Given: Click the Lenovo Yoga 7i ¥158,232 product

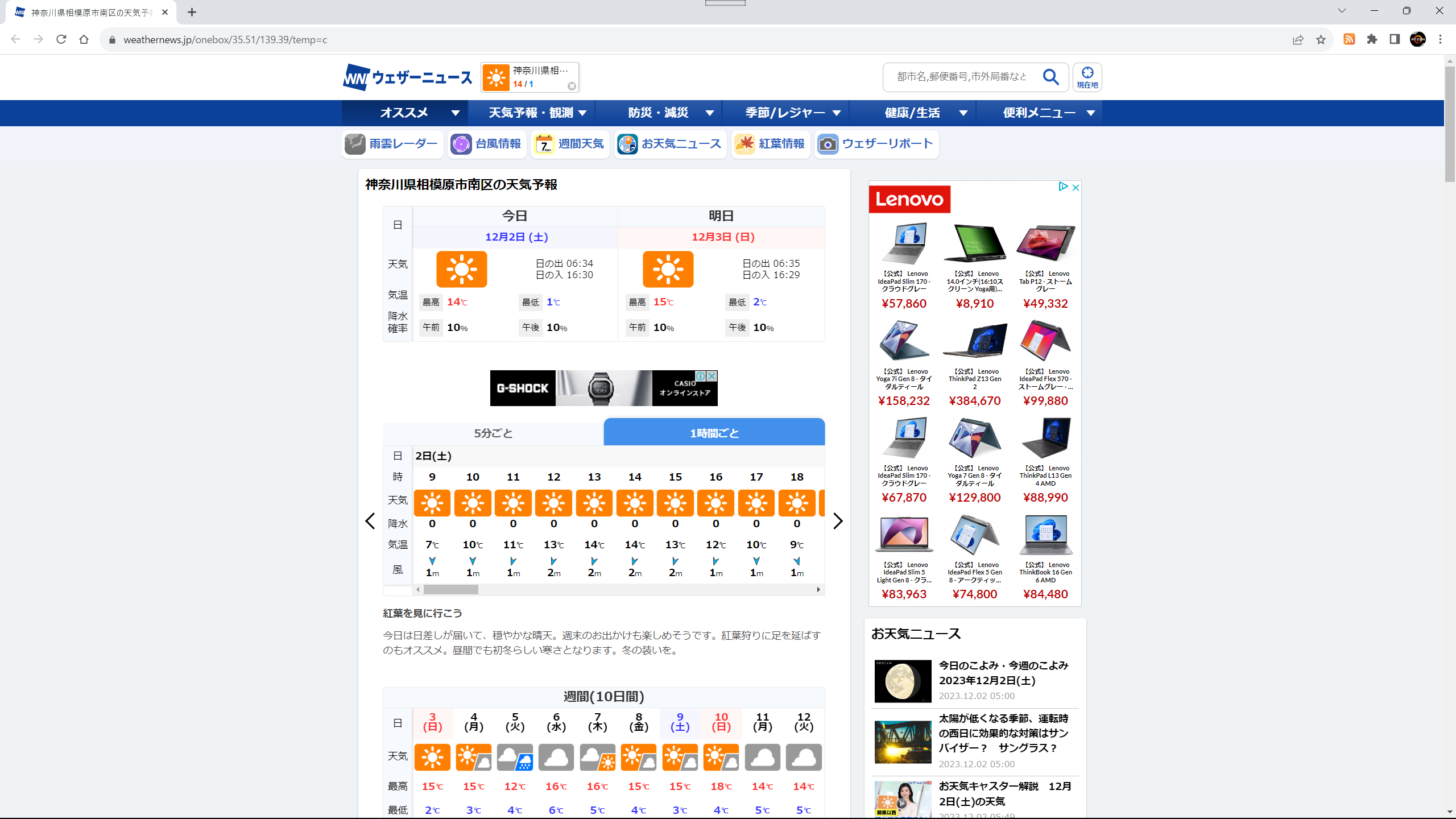Looking at the screenshot, I should pyautogui.click(x=904, y=363).
